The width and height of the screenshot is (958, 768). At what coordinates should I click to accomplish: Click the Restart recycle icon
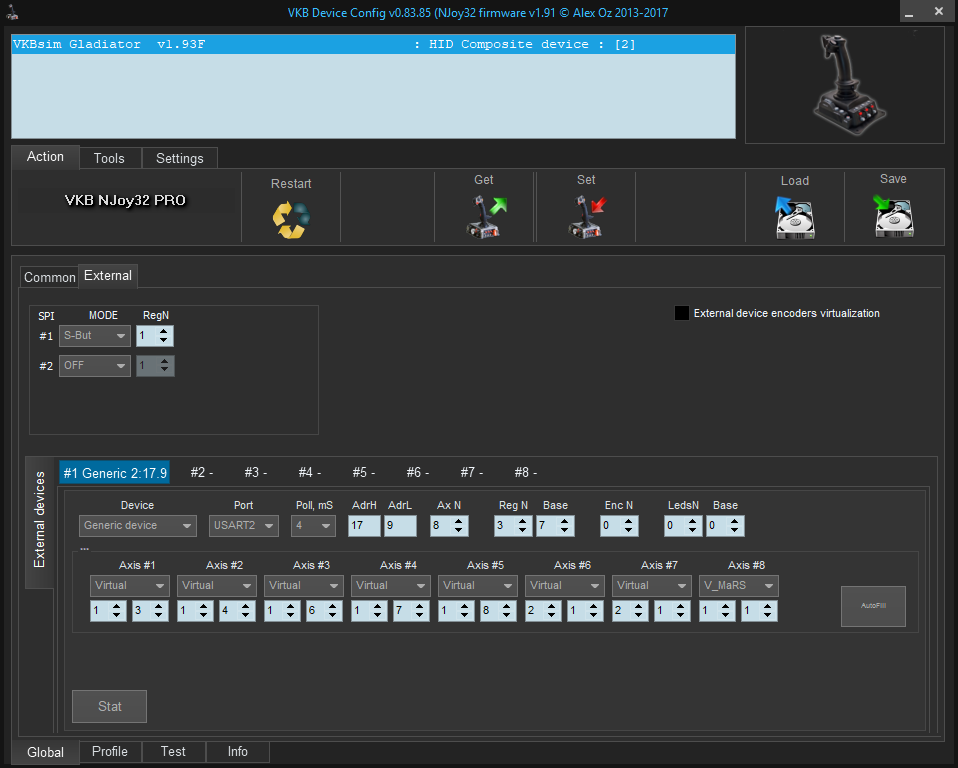pyautogui.click(x=291, y=219)
